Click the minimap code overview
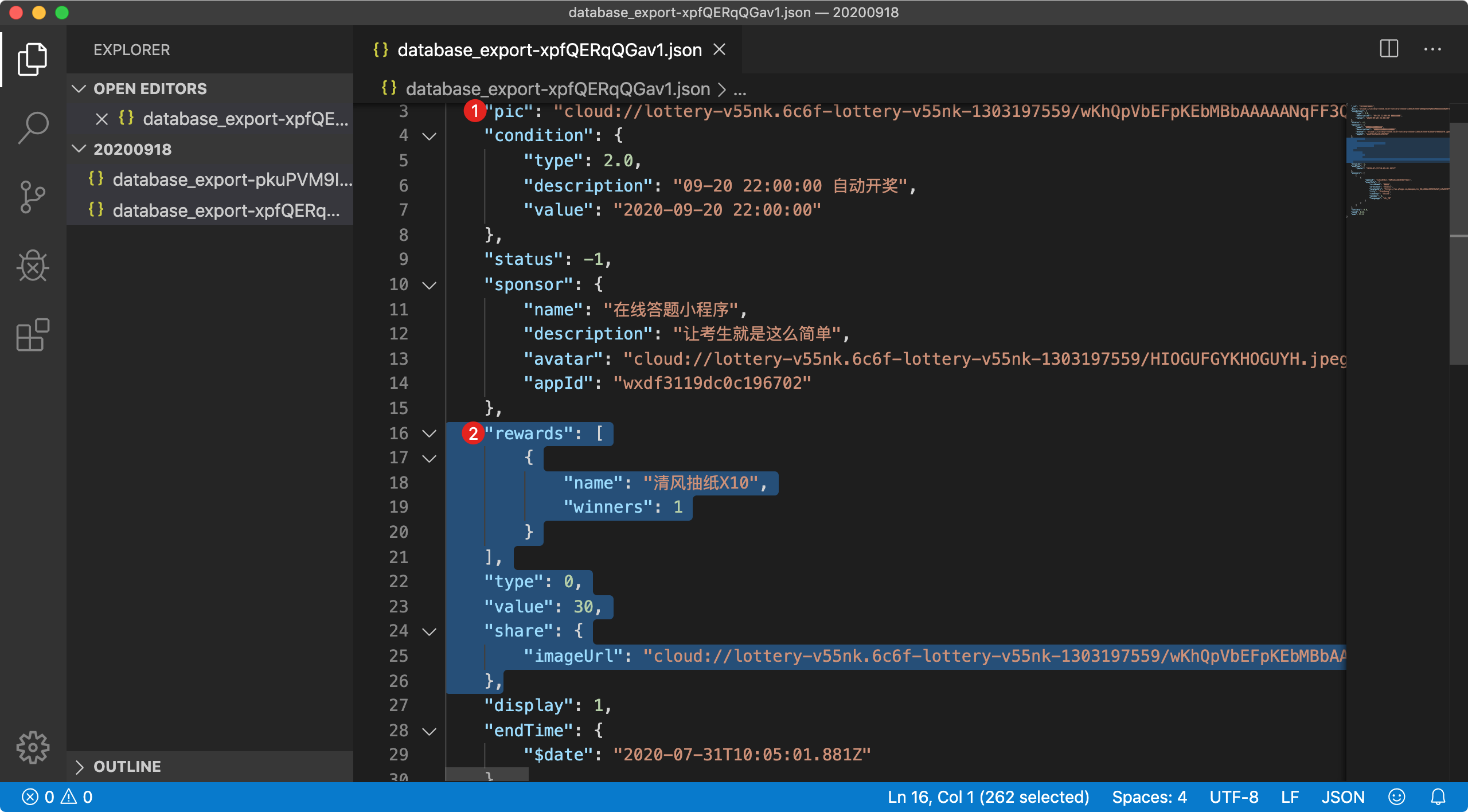Screen dimensions: 1468x812 (1397, 166)
